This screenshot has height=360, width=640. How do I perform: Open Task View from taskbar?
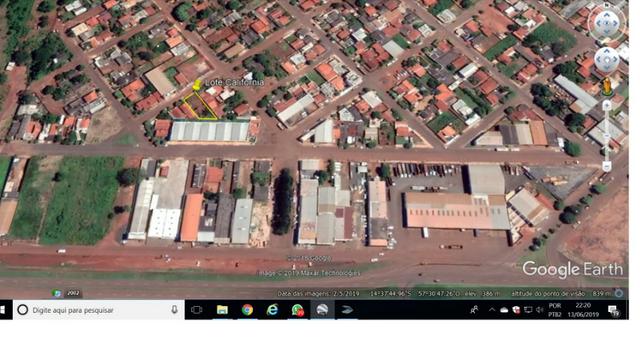click(197, 310)
